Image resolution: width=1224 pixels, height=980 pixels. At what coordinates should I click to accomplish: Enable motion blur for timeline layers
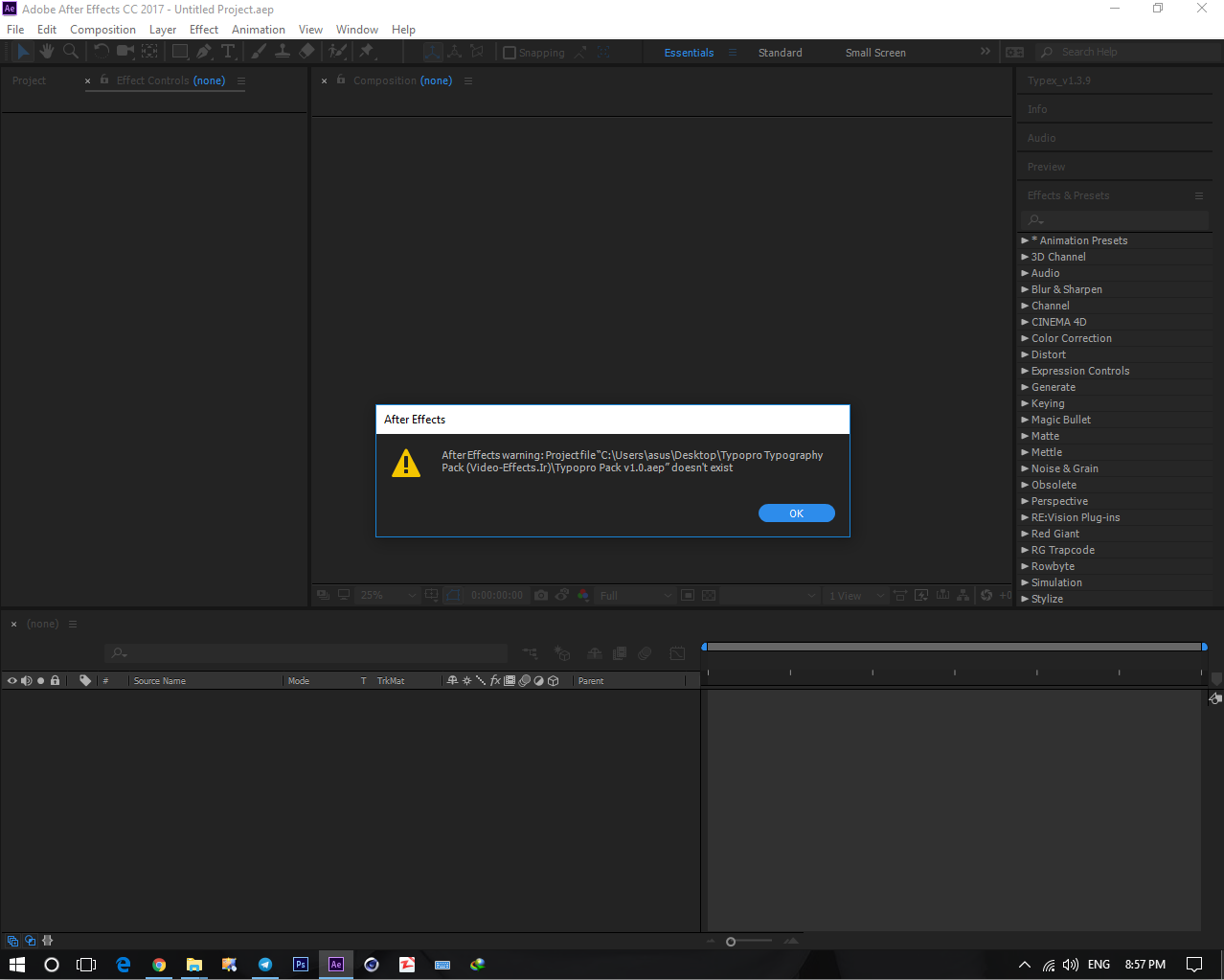point(645,653)
